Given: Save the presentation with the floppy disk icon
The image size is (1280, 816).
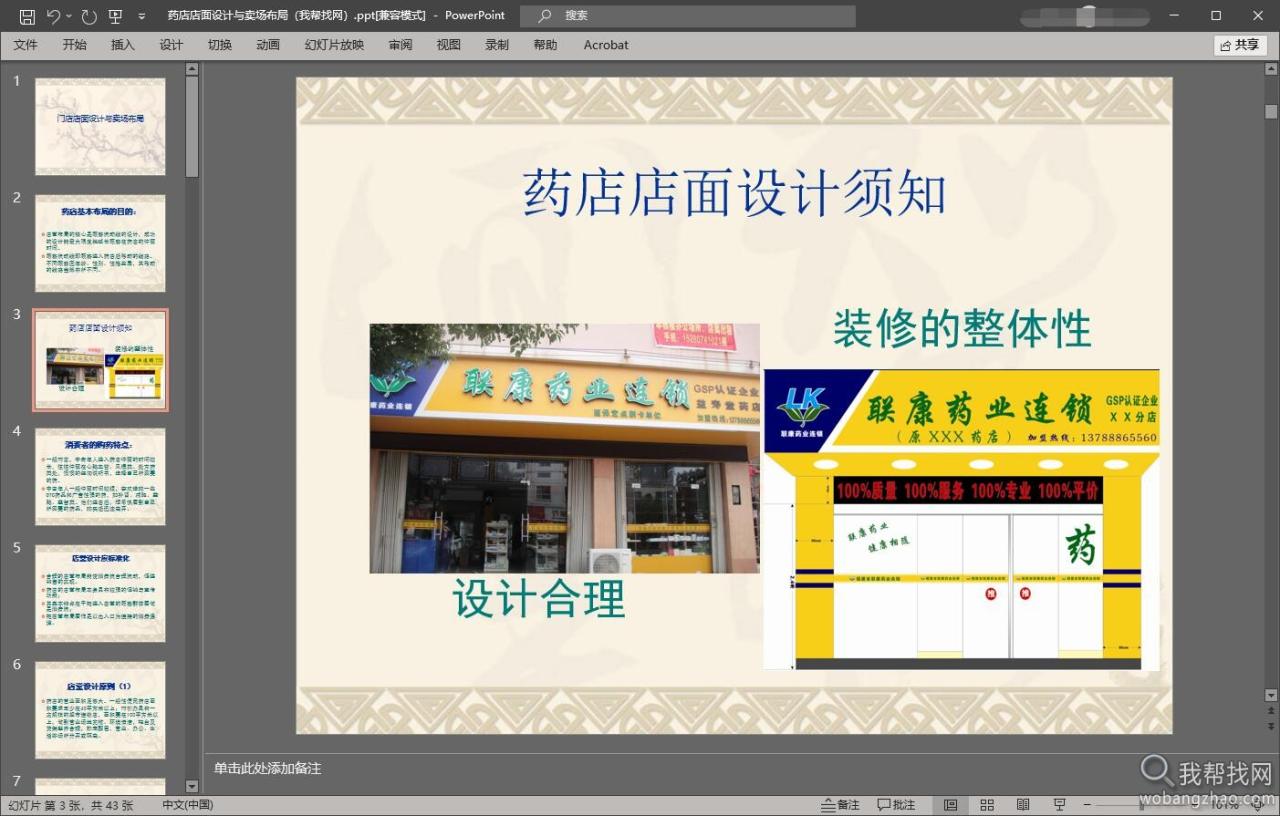Looking at the screenshot, I should click(27, 16).
